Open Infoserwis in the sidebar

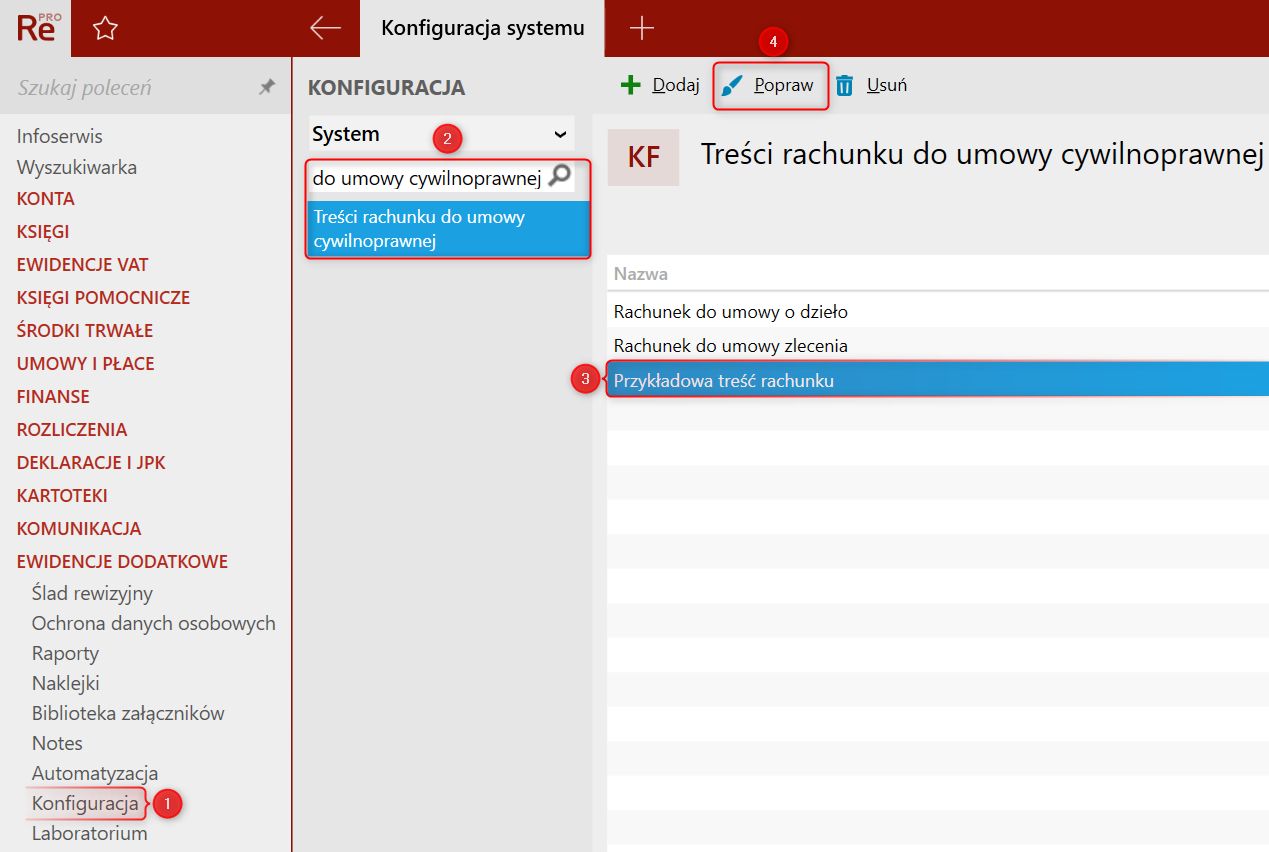pos(60,137)
